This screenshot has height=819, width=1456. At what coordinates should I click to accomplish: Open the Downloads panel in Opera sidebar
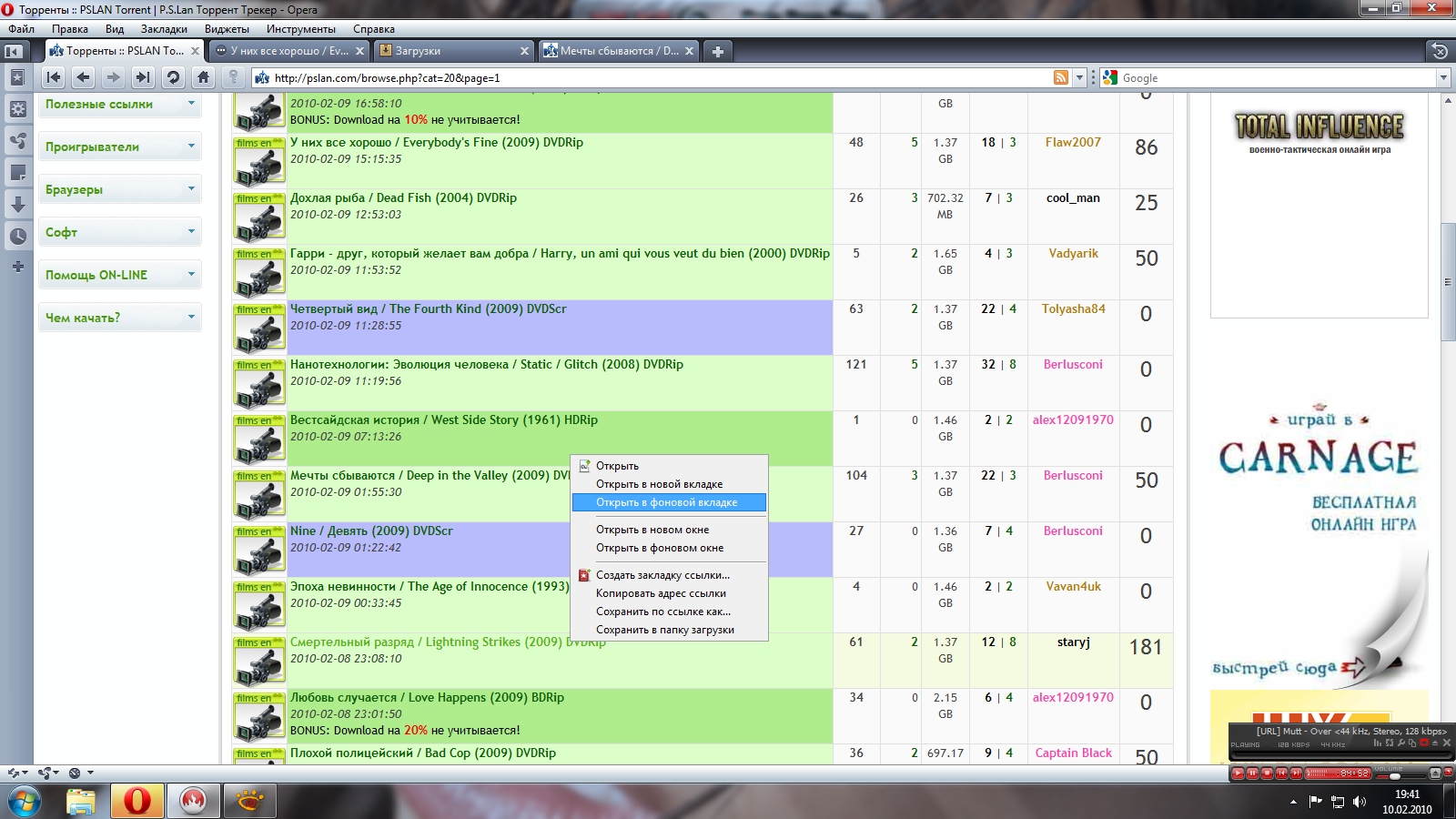pos(17,204)
